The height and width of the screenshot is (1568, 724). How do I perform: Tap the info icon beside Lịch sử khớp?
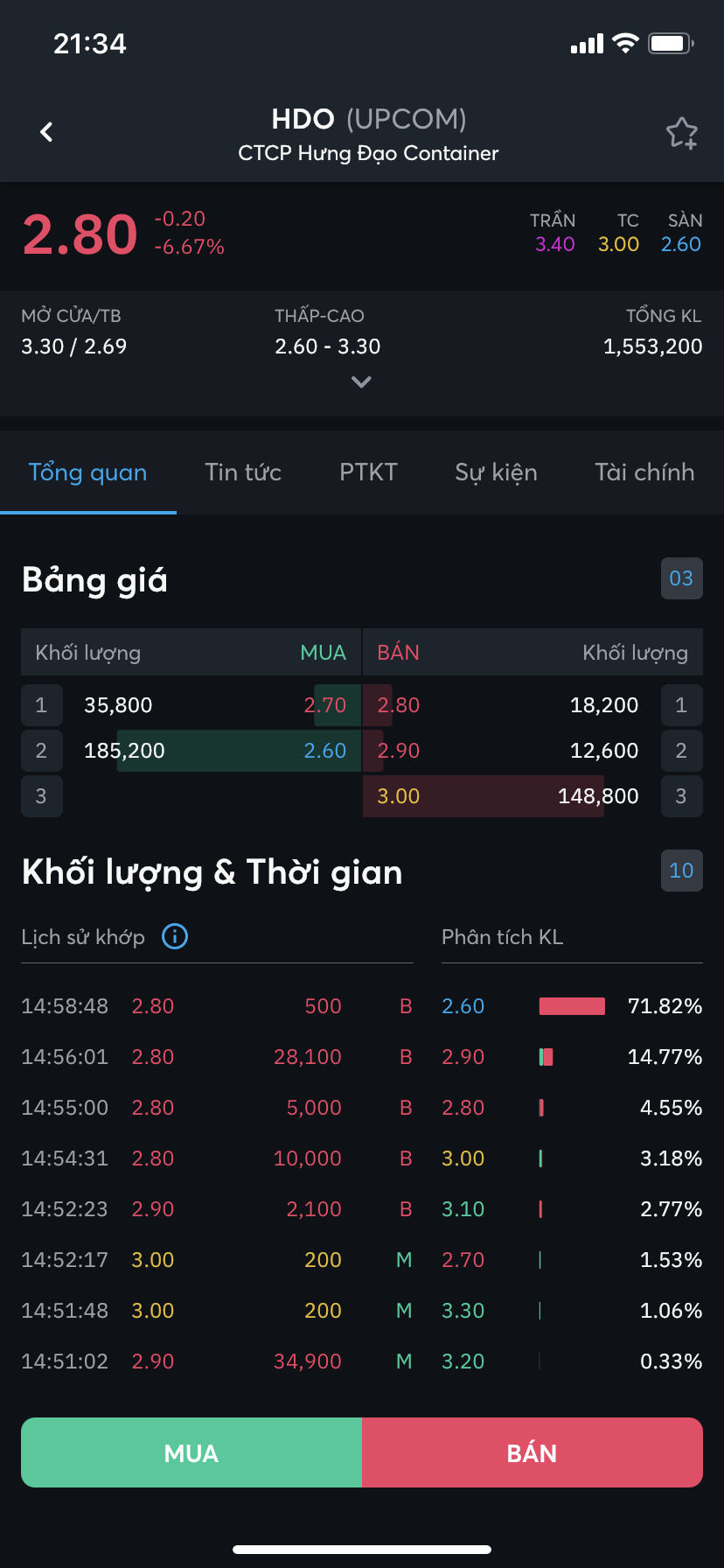click(175, 937)
